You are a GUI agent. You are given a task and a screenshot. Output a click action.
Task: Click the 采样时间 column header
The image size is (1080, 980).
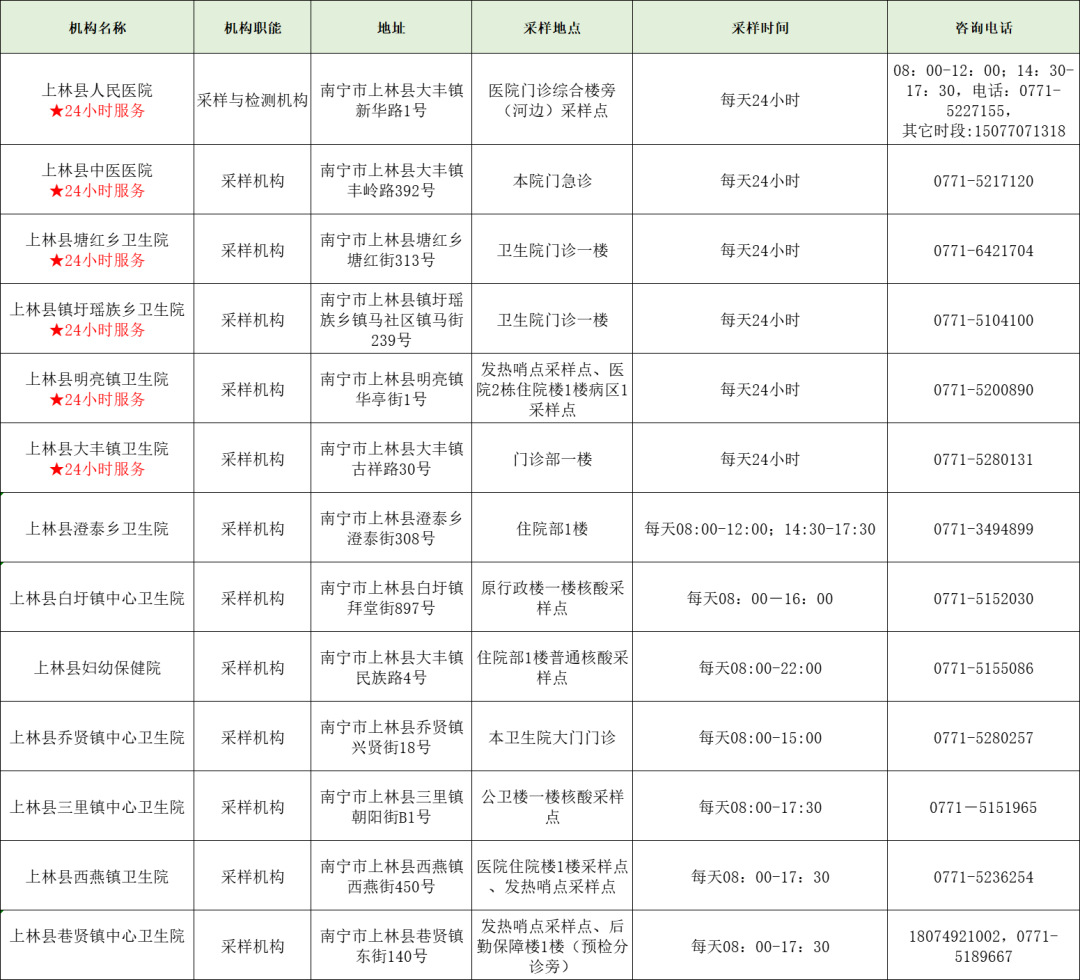point(759,28)
